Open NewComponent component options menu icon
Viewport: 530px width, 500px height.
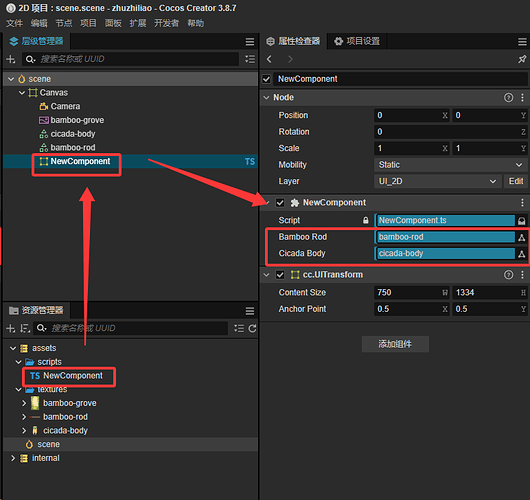pyautogui.click(x=522, y=203)
